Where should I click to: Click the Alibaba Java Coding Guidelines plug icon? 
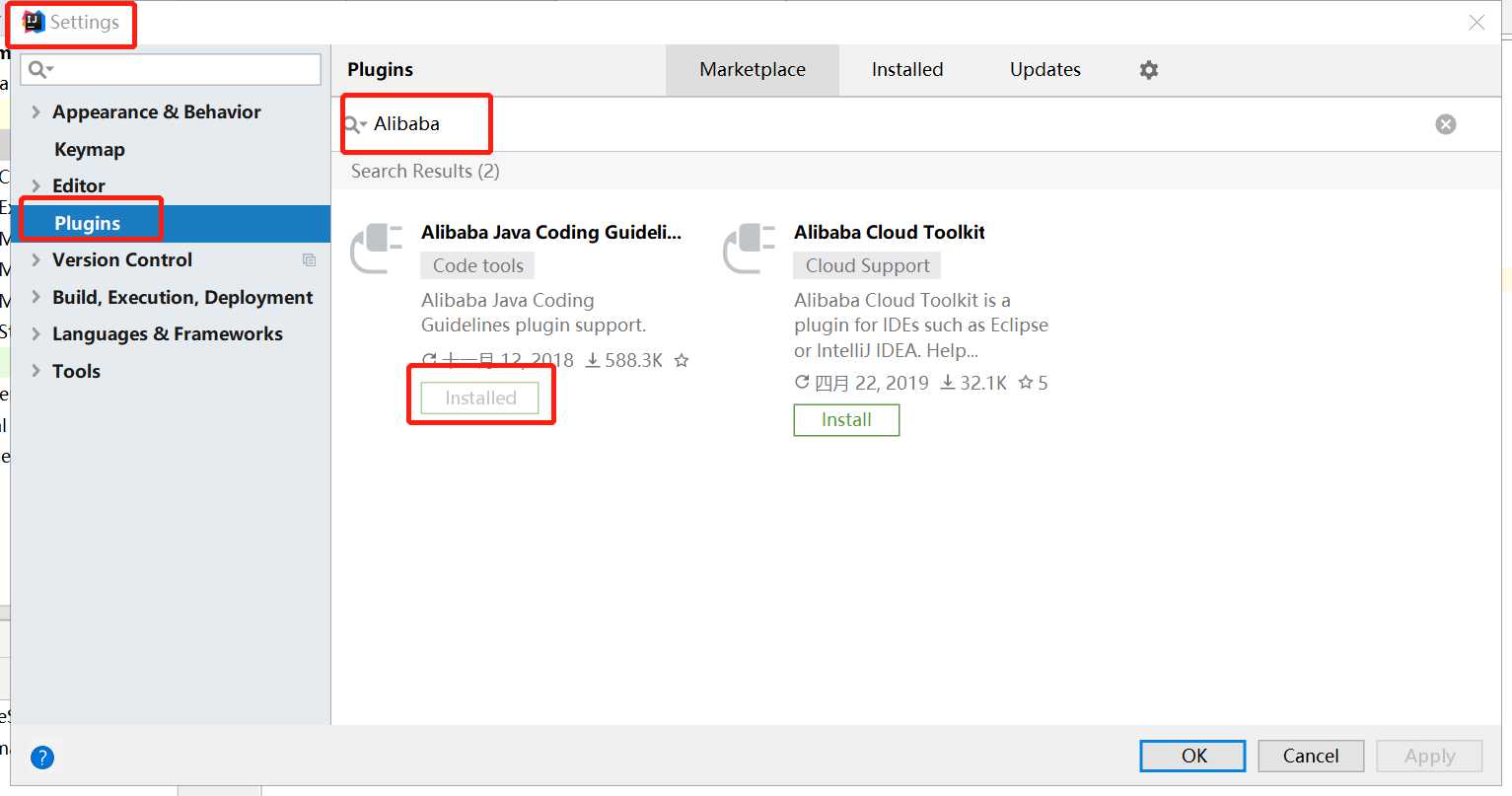pyautogui.click(x=377, y=249)
